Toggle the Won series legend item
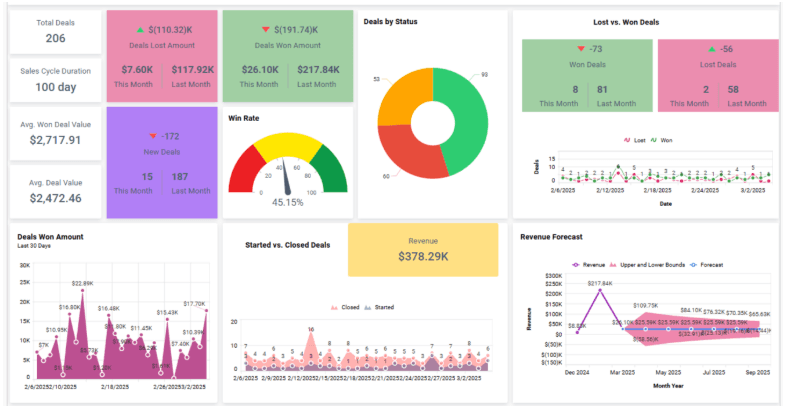The width and height of the screenshot is (790, 409). coord(661,140)
